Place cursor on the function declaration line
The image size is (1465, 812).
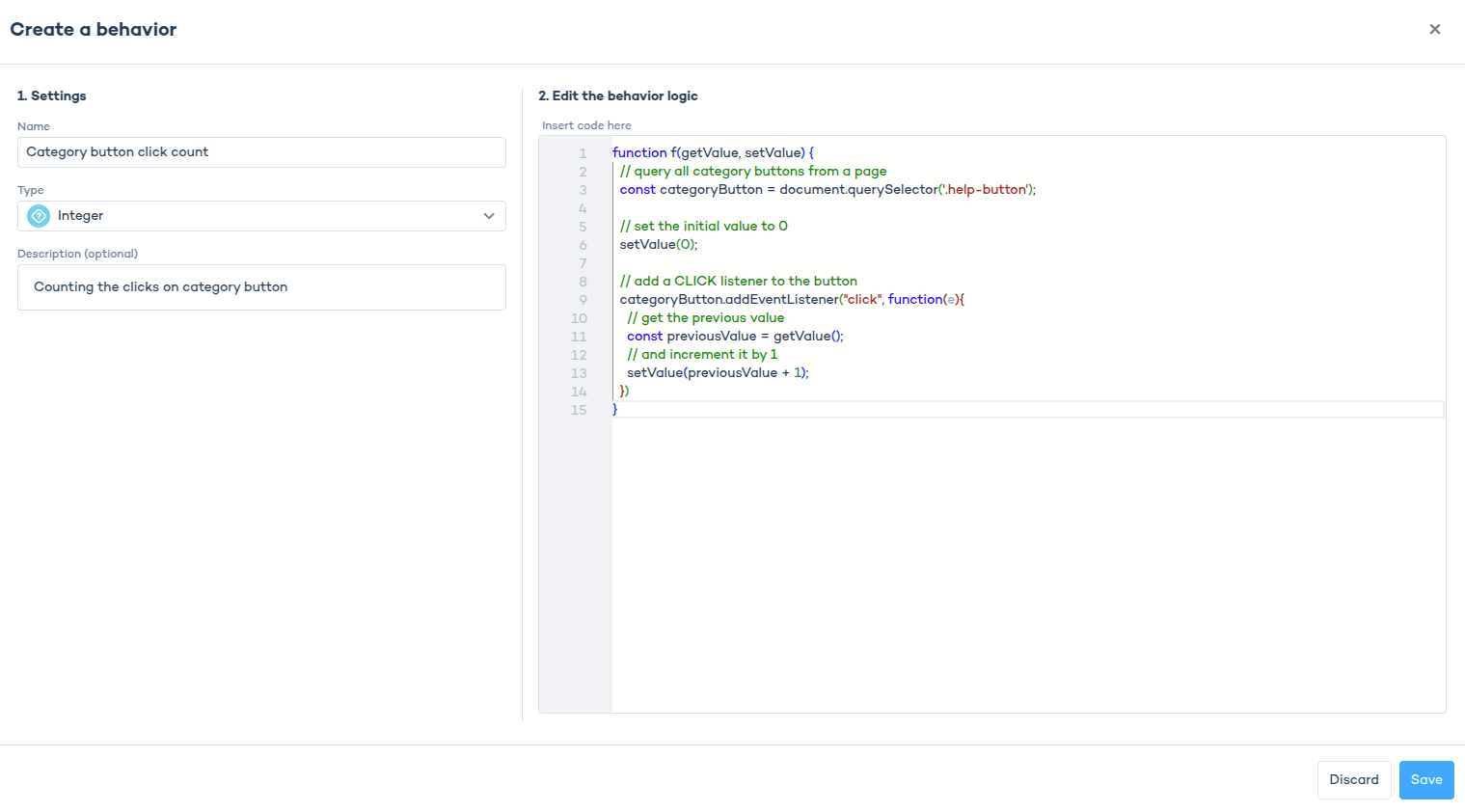tap(713, 153)
